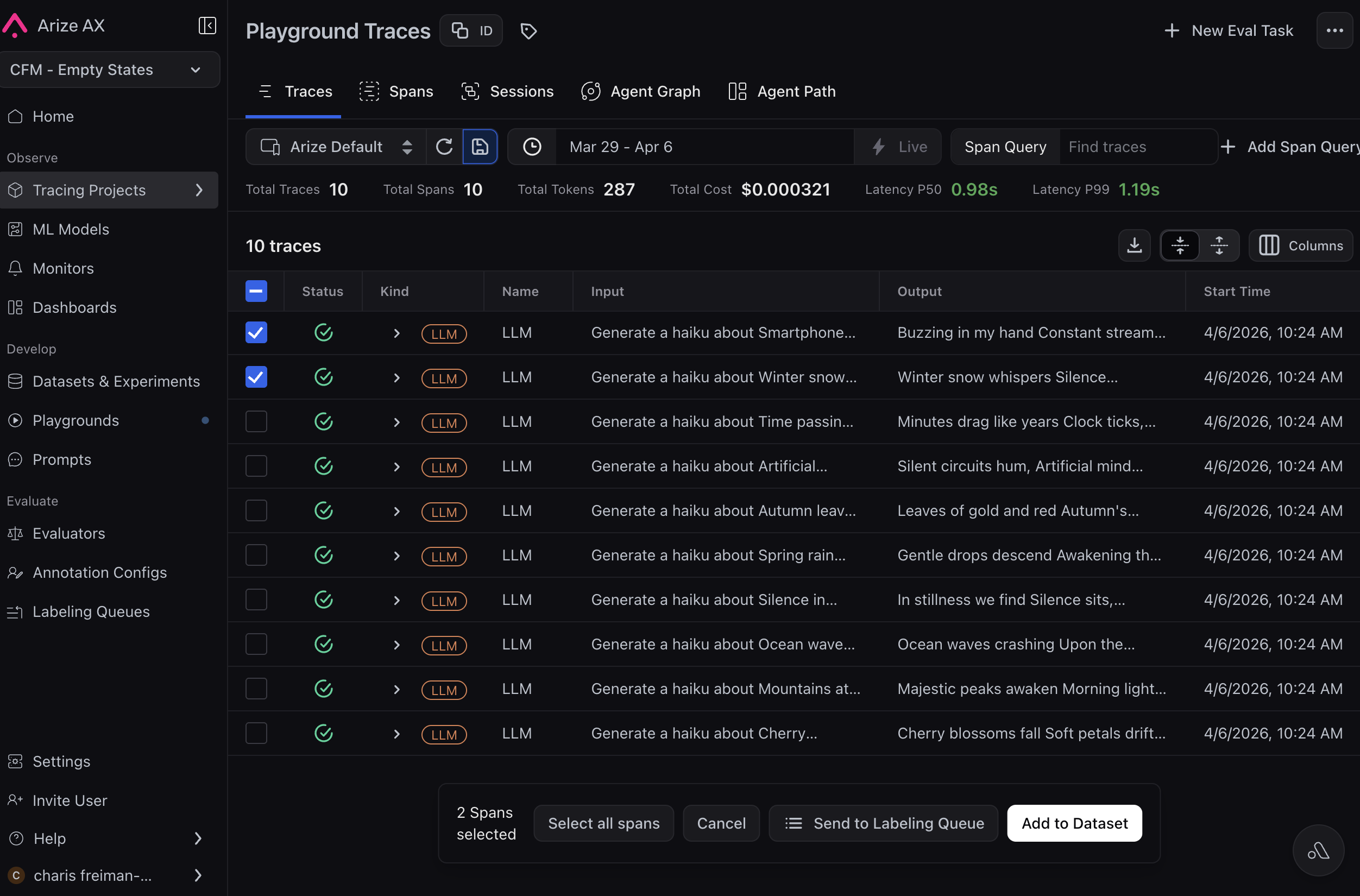Screen dimensions: 1360x896
Task: Check the Spring rain haiku trace
Action: (x=256, y=555)
